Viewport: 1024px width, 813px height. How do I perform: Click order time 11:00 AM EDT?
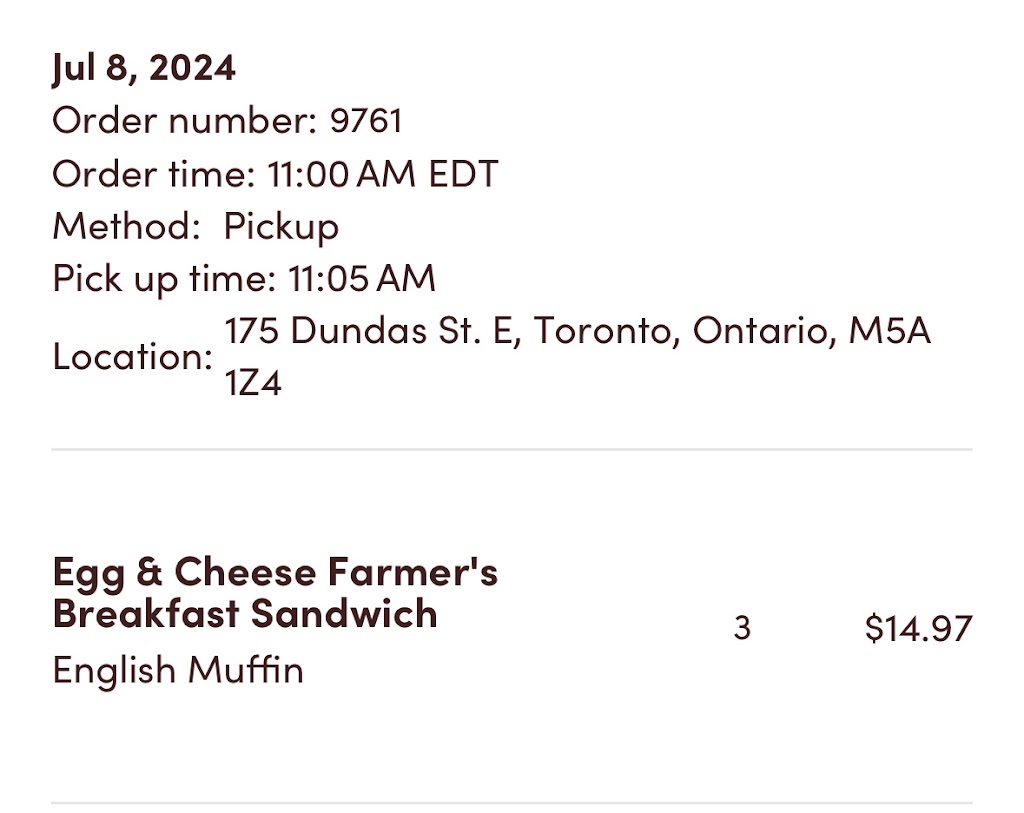383,174
